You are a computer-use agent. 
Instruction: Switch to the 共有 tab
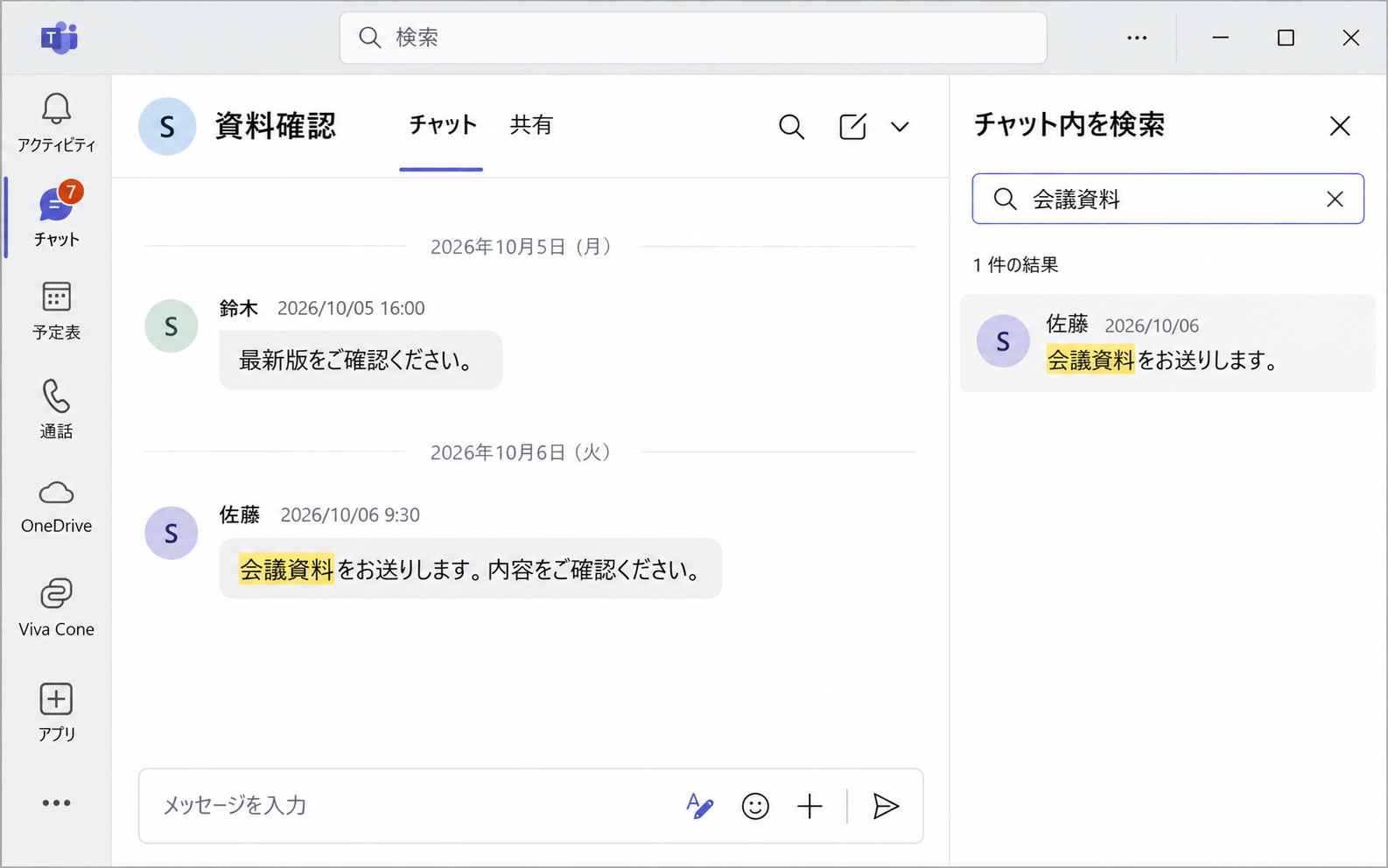tap(531, 125)
